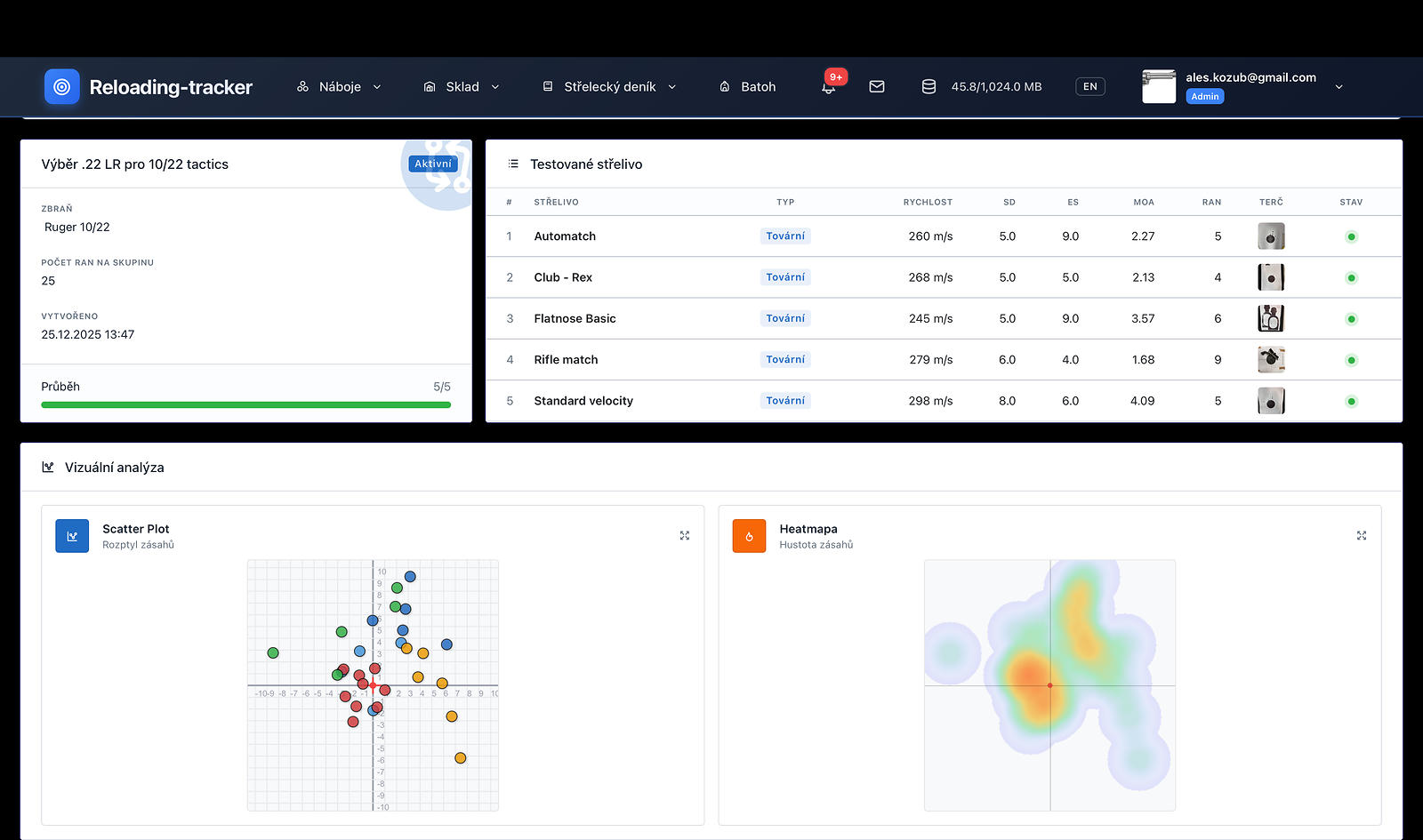Viewport: 1423px width, 840px height.
Task: Switch language with the EN button
Action: pos(1089,87)
